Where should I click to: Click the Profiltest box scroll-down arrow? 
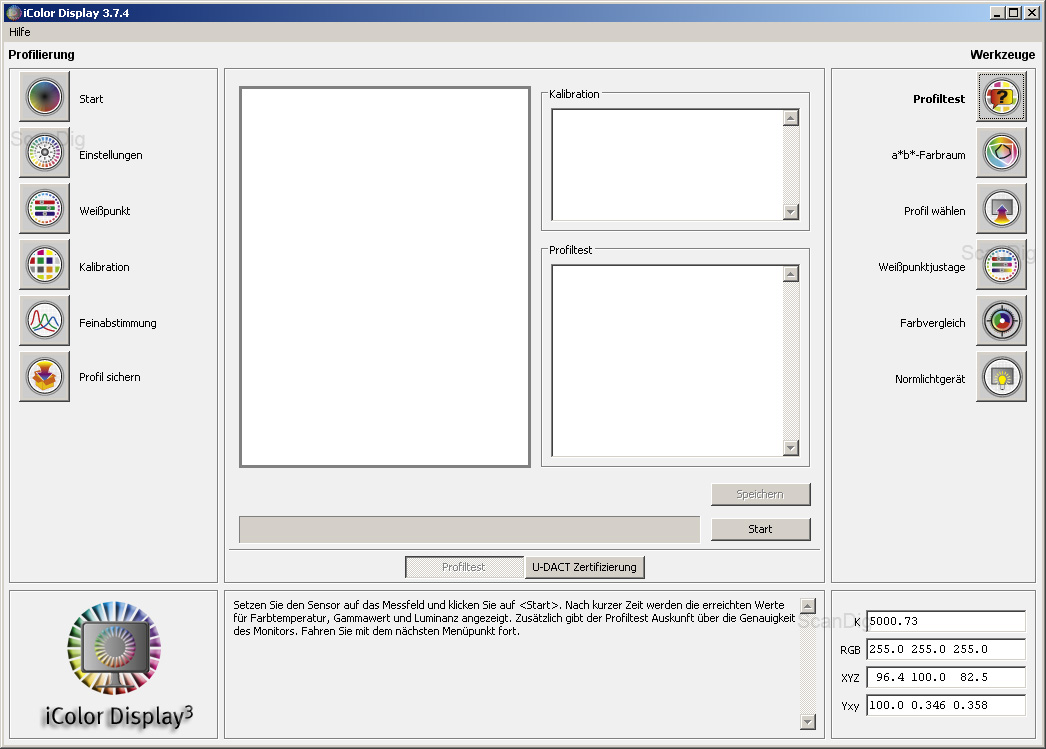[x=791, y=448]
